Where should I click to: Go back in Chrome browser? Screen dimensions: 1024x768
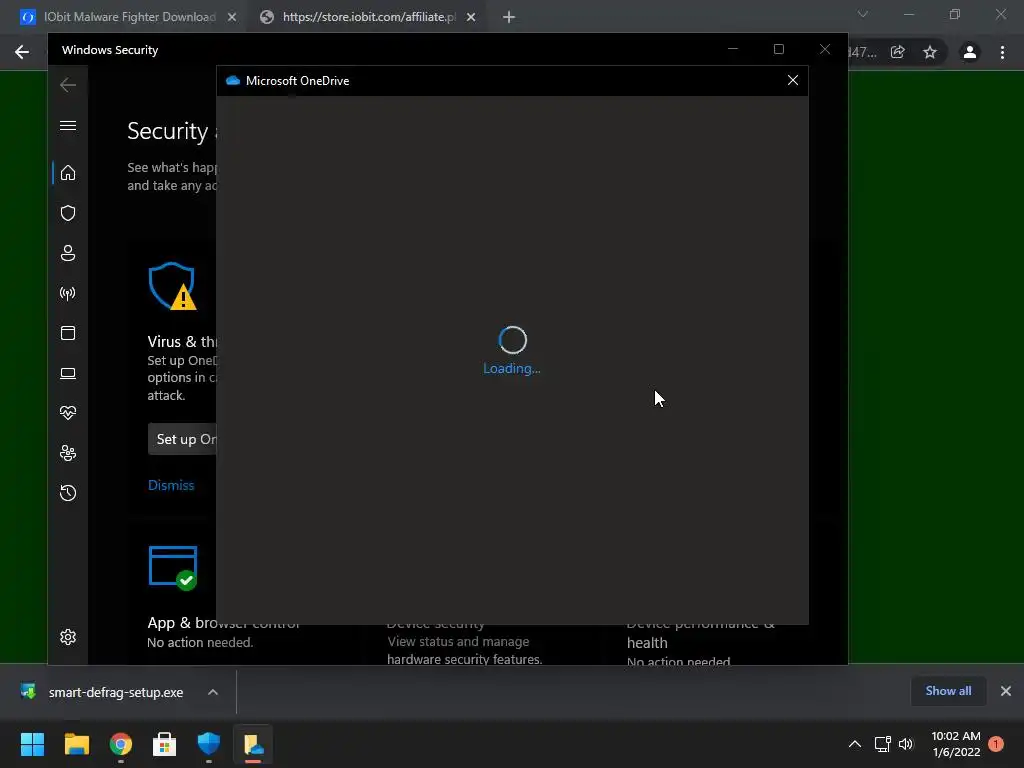click(x=22, y=52)
